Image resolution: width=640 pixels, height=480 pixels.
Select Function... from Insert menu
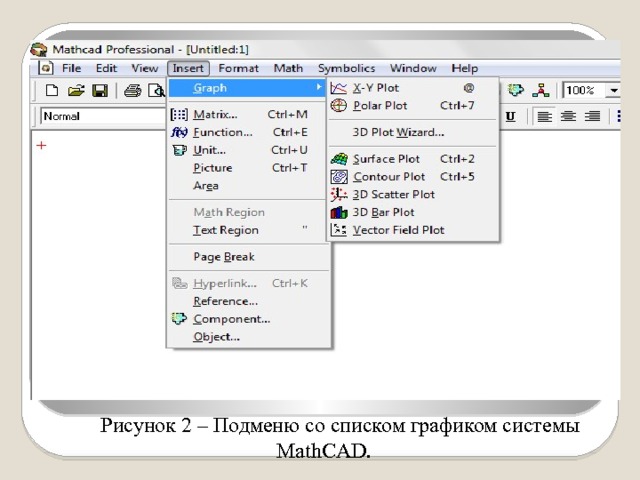click(249, 132)
